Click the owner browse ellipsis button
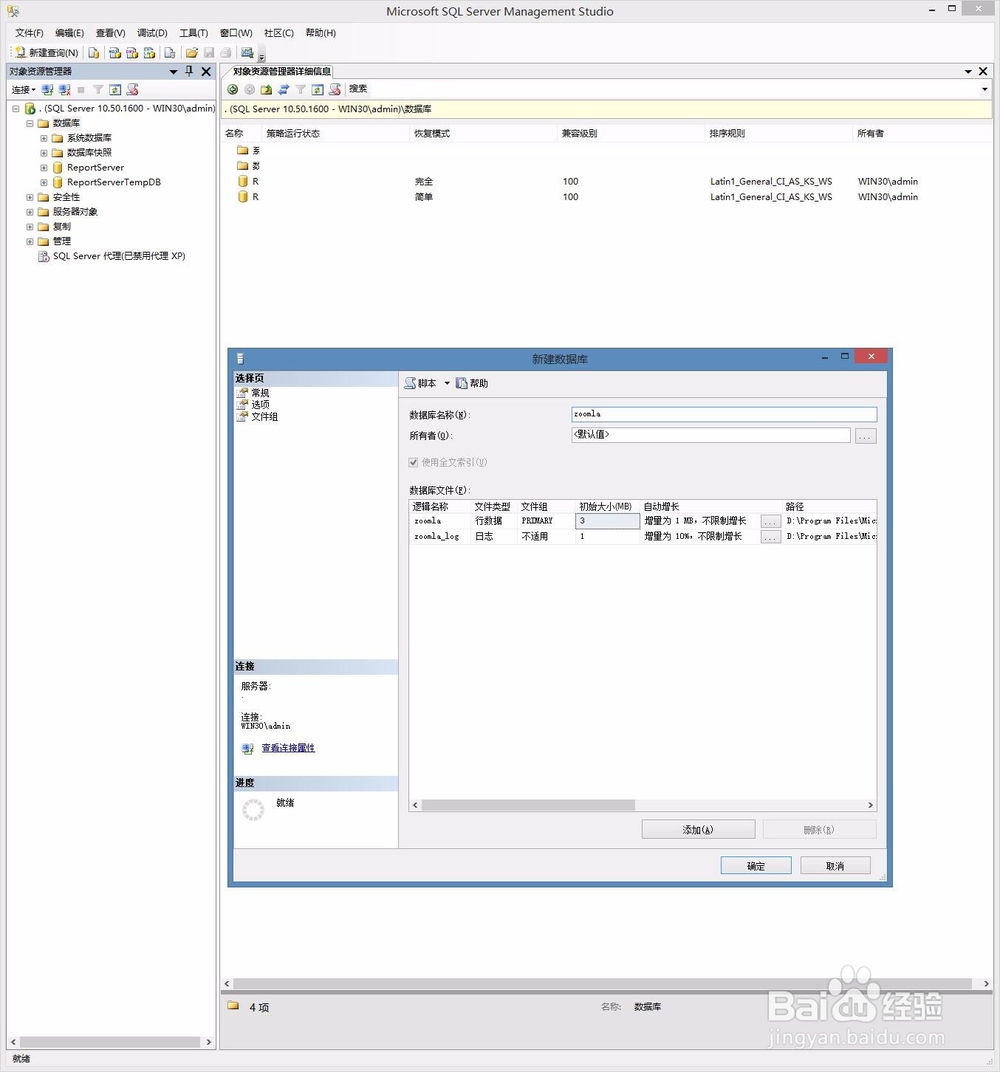The height and width of the screenshot is (1072, 1000). (x=865, y=436)
